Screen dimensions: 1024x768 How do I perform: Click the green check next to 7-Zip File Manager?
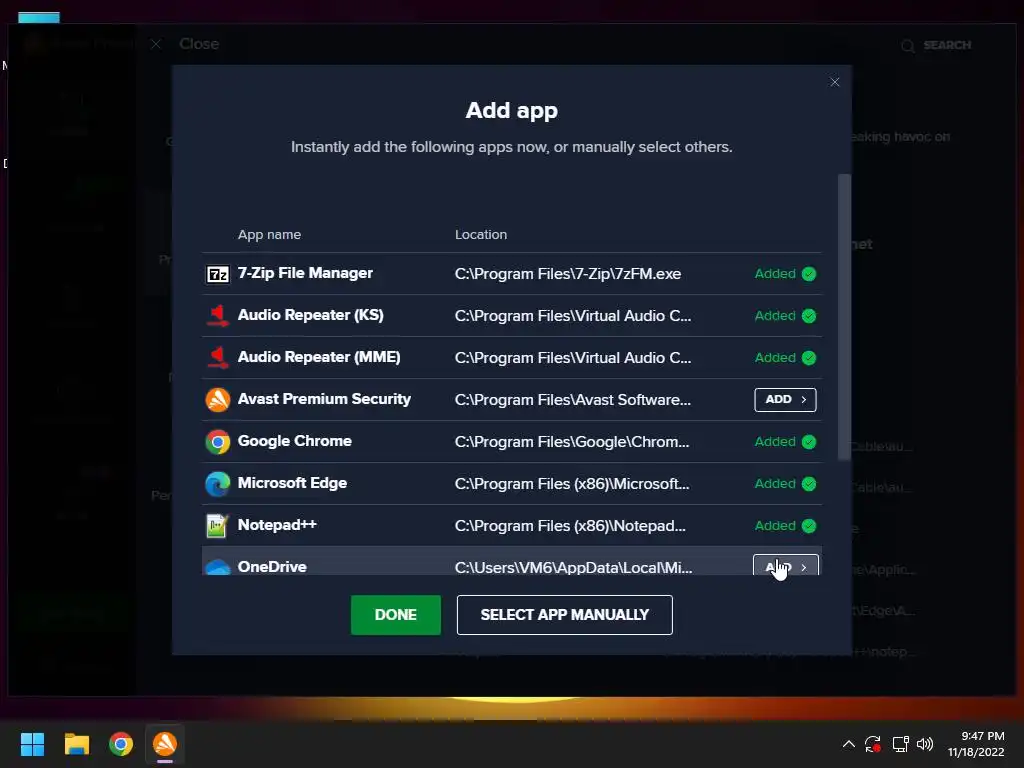(x=808, y=274)
